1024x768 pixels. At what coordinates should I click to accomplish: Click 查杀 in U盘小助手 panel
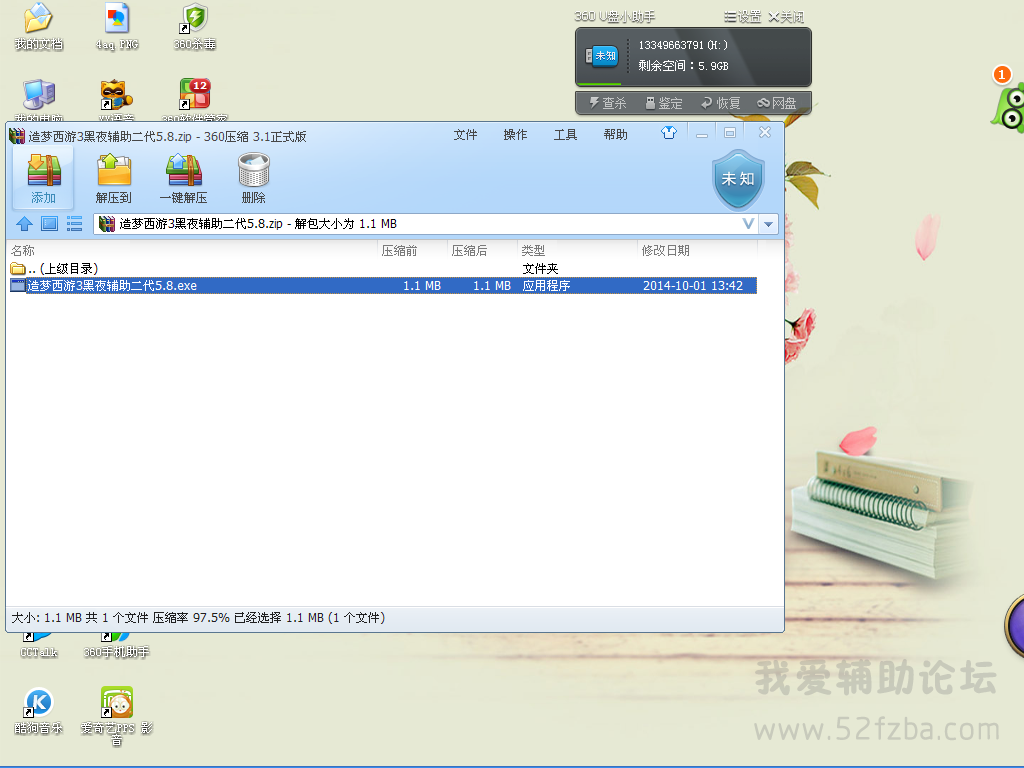click(x=608, y=103)
